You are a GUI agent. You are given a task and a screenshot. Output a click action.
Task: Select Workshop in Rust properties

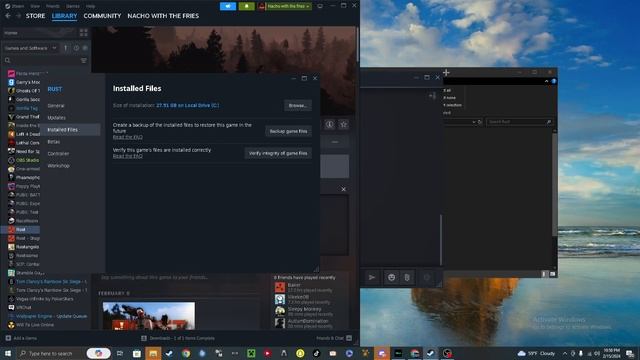pyautogui.click(x=58, y=166)
